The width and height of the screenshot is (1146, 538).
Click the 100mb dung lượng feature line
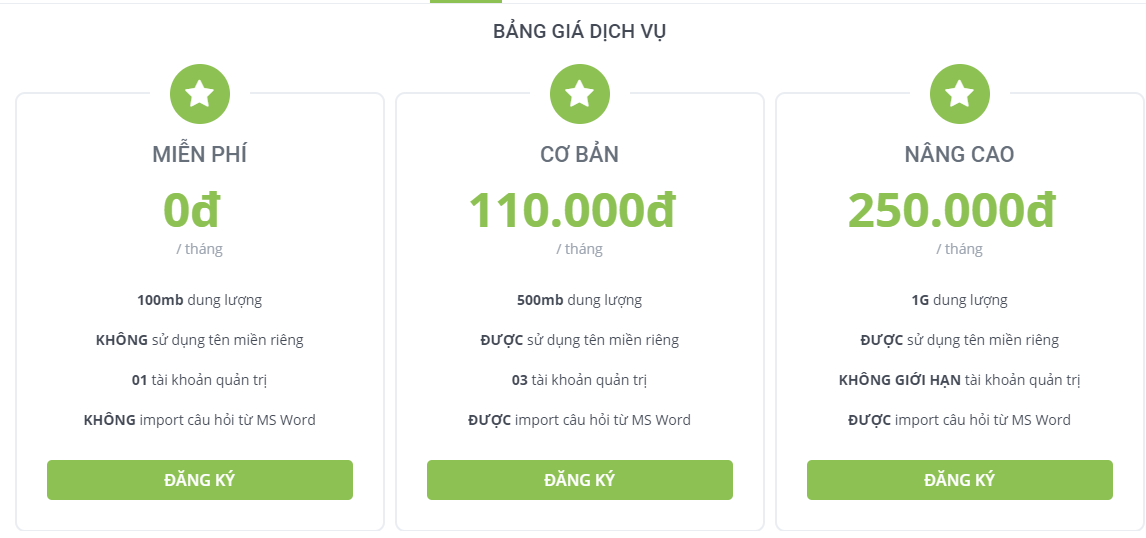(200, 300)
